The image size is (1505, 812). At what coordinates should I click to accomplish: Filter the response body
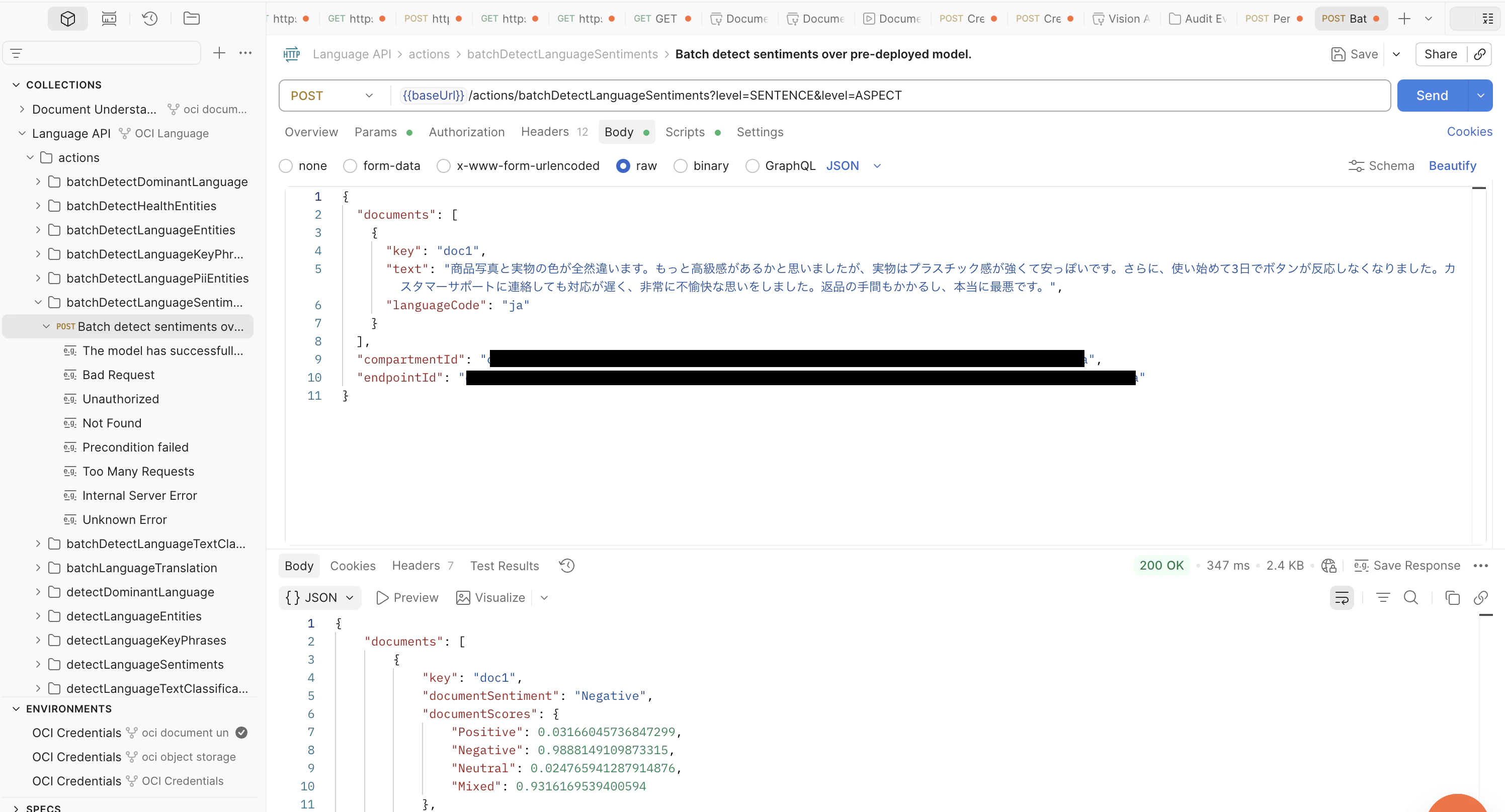click(x=1383, y=598)
